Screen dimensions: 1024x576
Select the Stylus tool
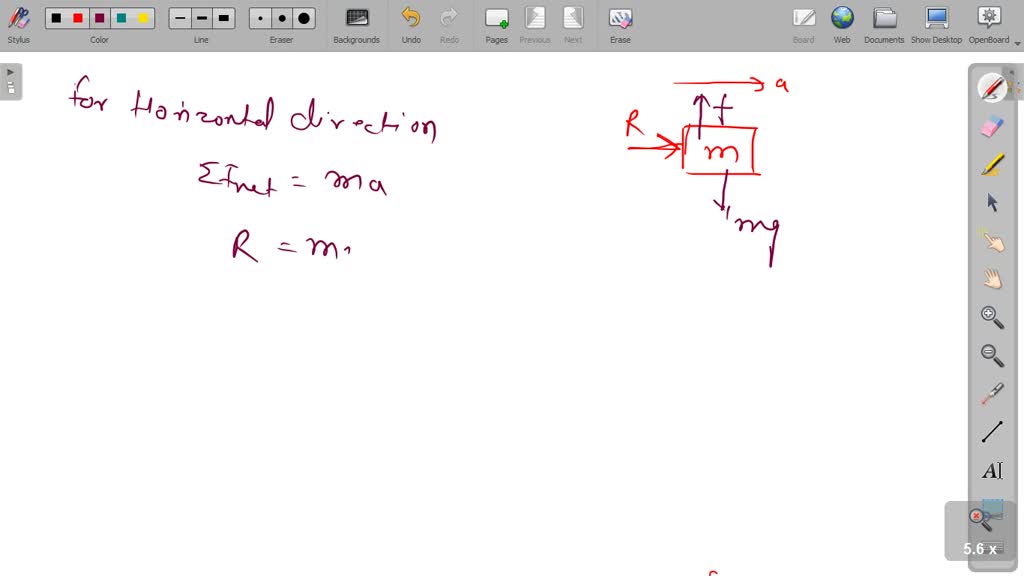[19, 18]
